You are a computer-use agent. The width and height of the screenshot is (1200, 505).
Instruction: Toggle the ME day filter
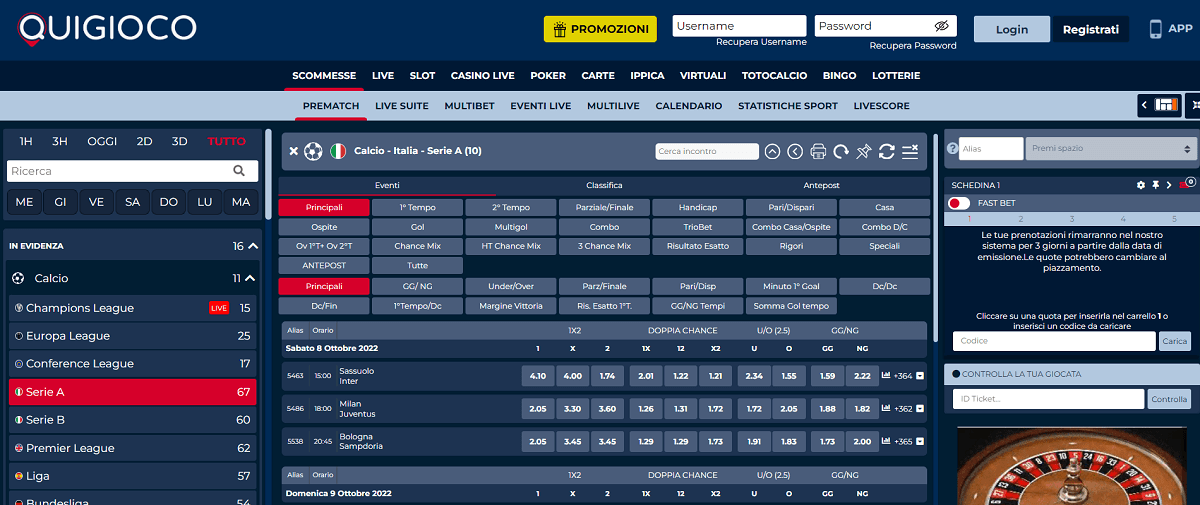[24, 202]
